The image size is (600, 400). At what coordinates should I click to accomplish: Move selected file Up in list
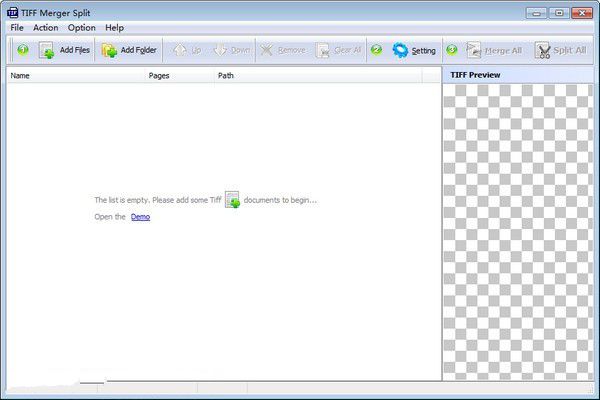tap(187, 50)
